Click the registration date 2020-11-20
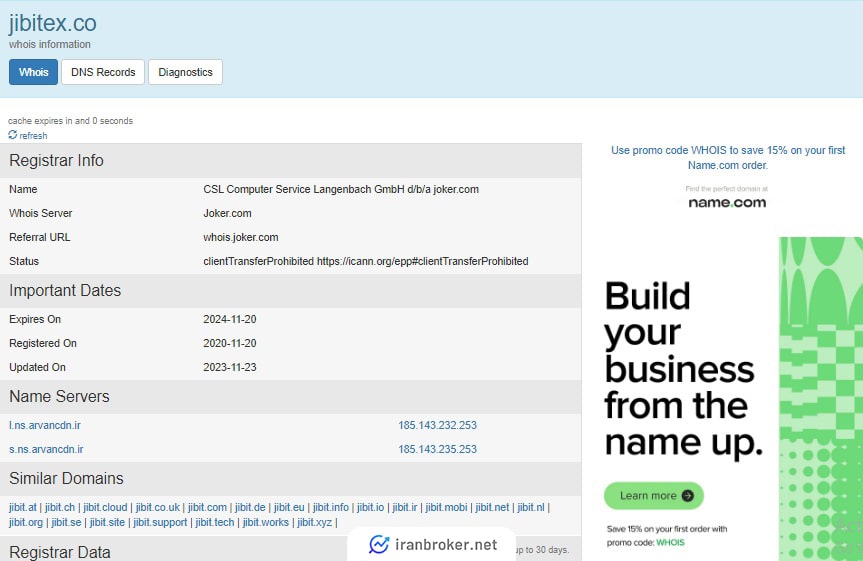Viewport: 863px width, 561px height. tap(230, 343)
